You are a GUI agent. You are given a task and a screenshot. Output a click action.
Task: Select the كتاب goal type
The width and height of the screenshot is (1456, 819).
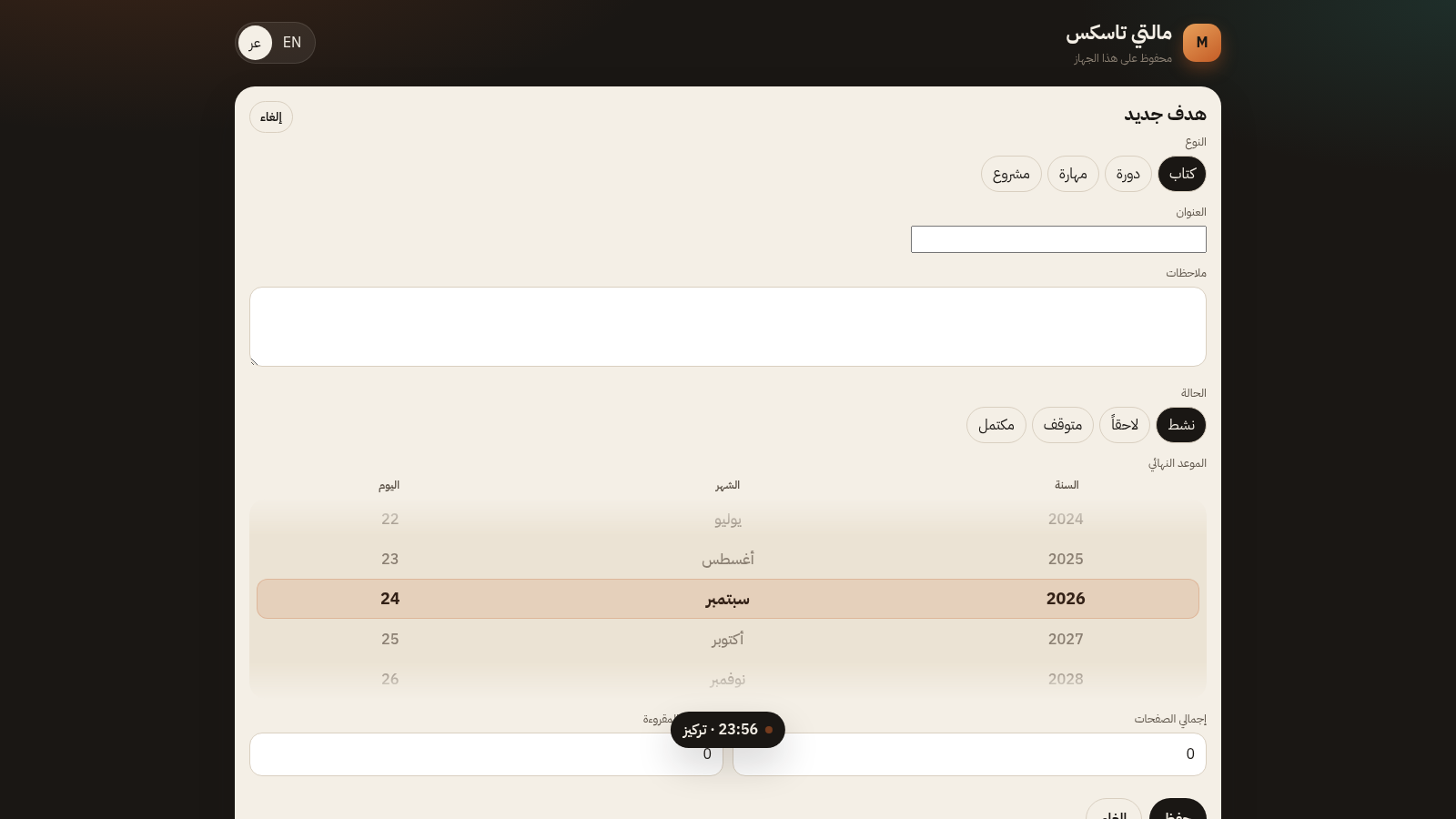click(x=1182, y=174)
